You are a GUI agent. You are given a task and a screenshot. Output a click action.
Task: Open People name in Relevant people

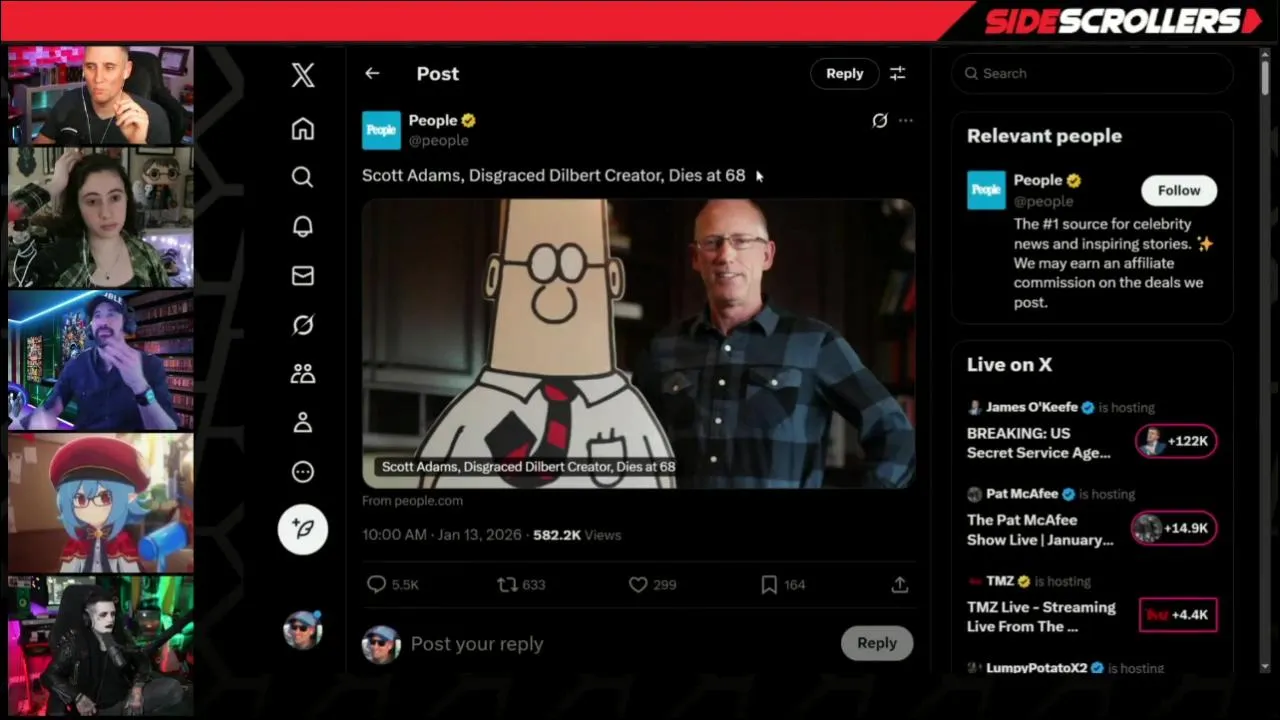[1038, 180]
